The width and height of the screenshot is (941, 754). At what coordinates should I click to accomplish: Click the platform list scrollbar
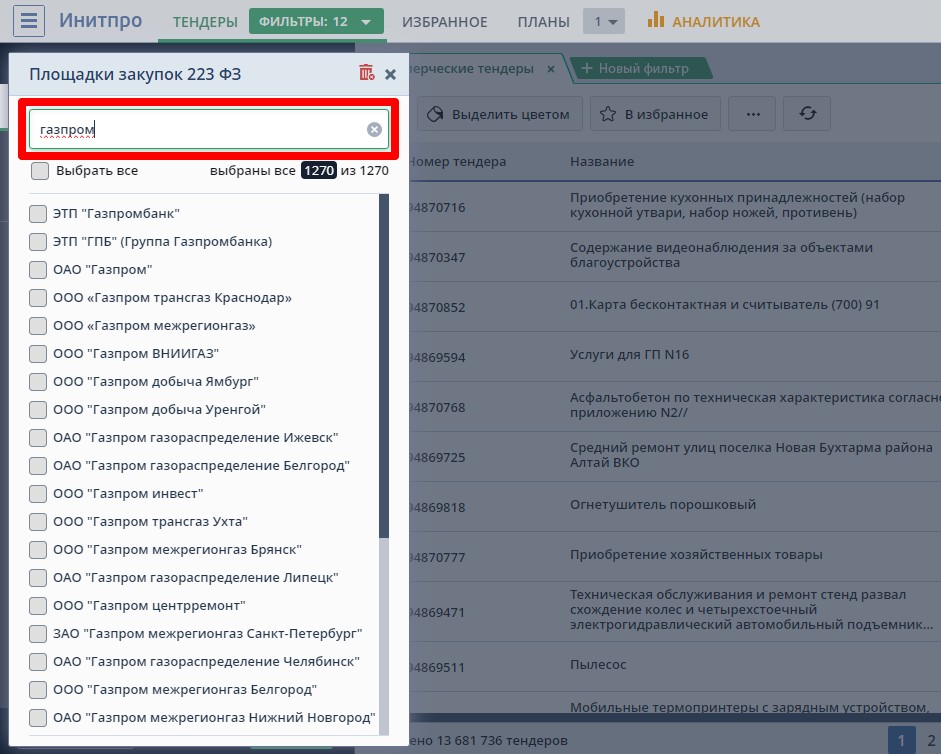tap(384, 366)
